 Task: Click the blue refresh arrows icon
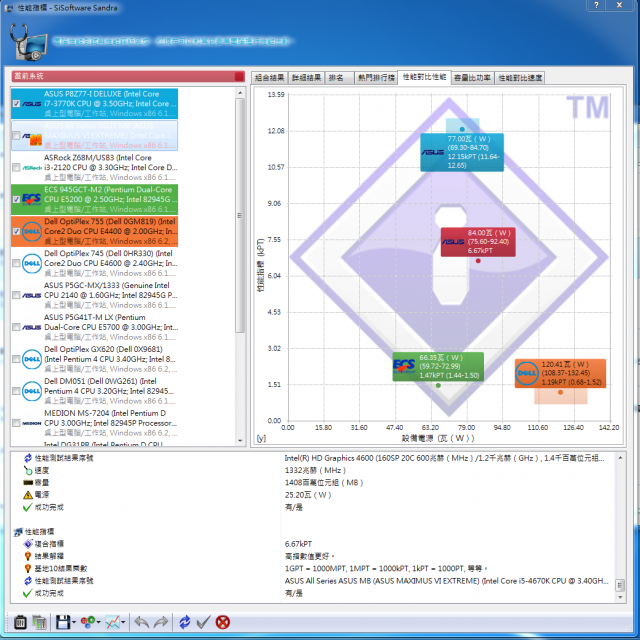pyautogui.click(x=184, y=622)
